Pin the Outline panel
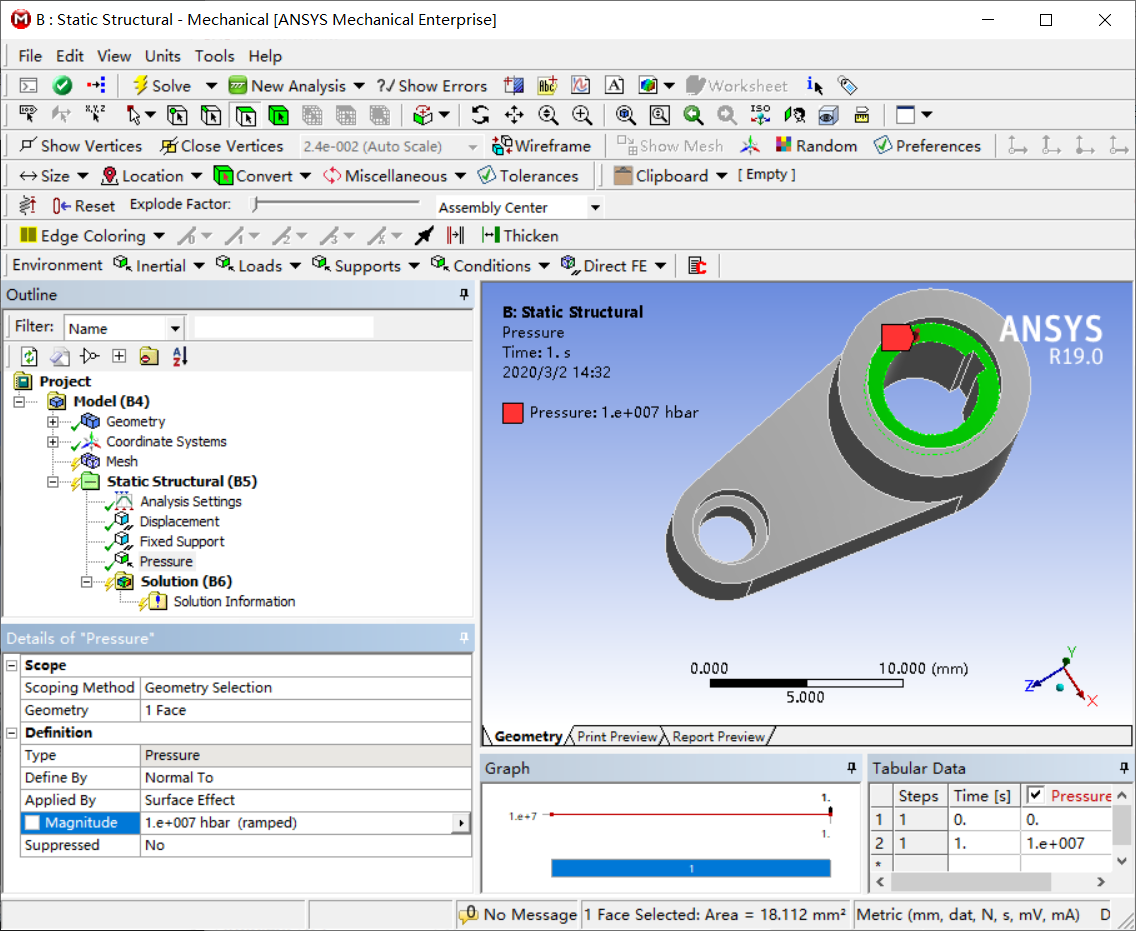 (464, 294)
